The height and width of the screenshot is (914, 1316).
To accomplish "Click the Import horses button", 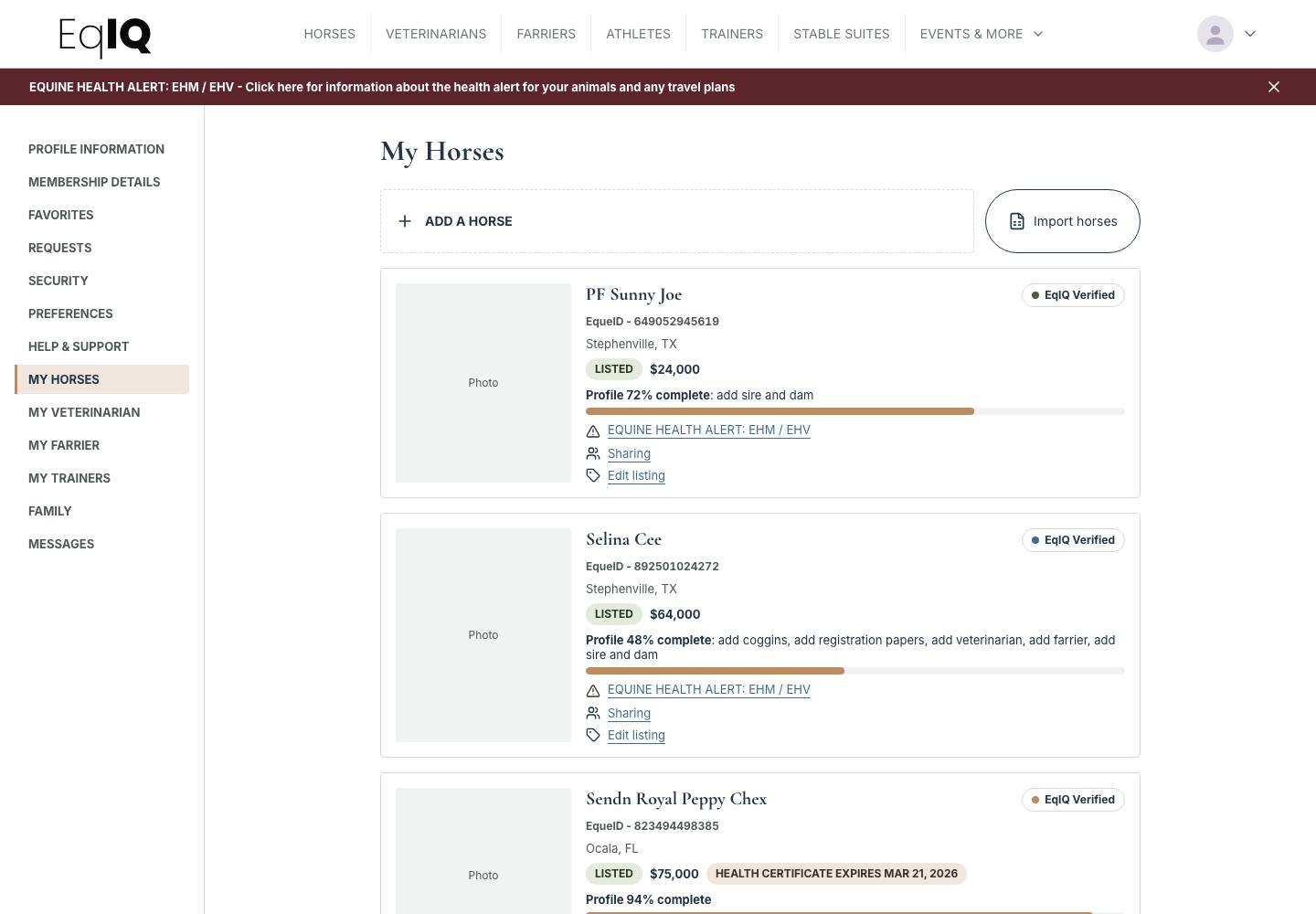I will [x=1062, y=221].
